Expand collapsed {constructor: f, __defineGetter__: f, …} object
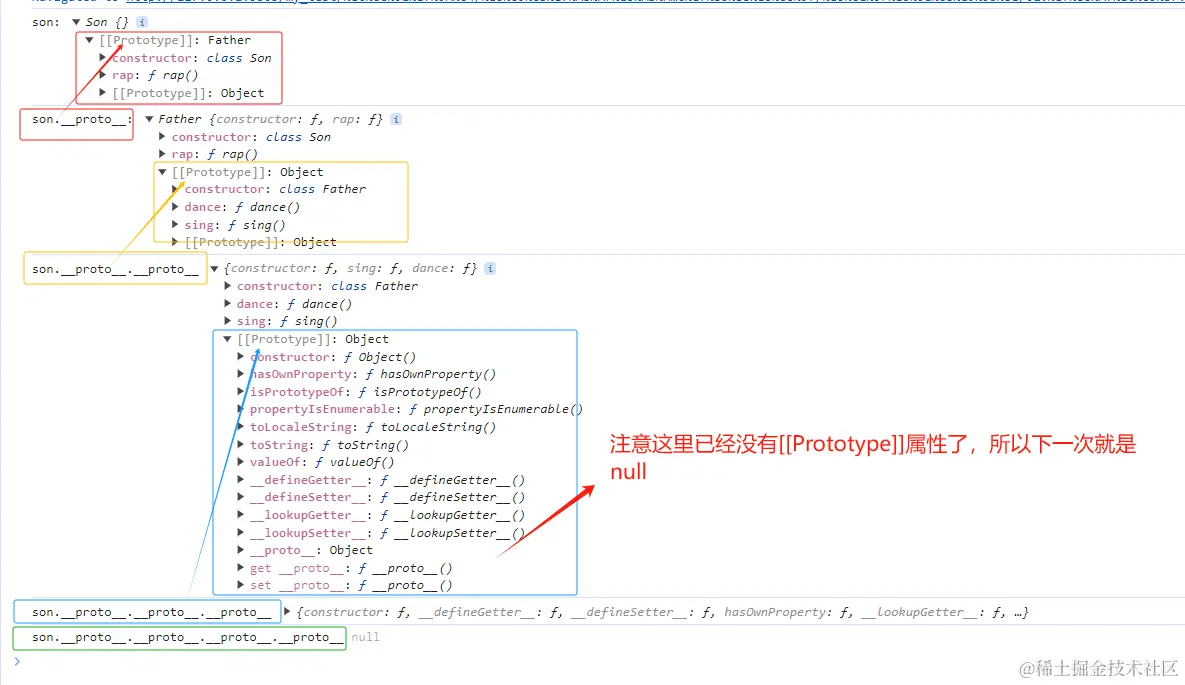This screenshot has width=1185, height=685. click(287, 612)
